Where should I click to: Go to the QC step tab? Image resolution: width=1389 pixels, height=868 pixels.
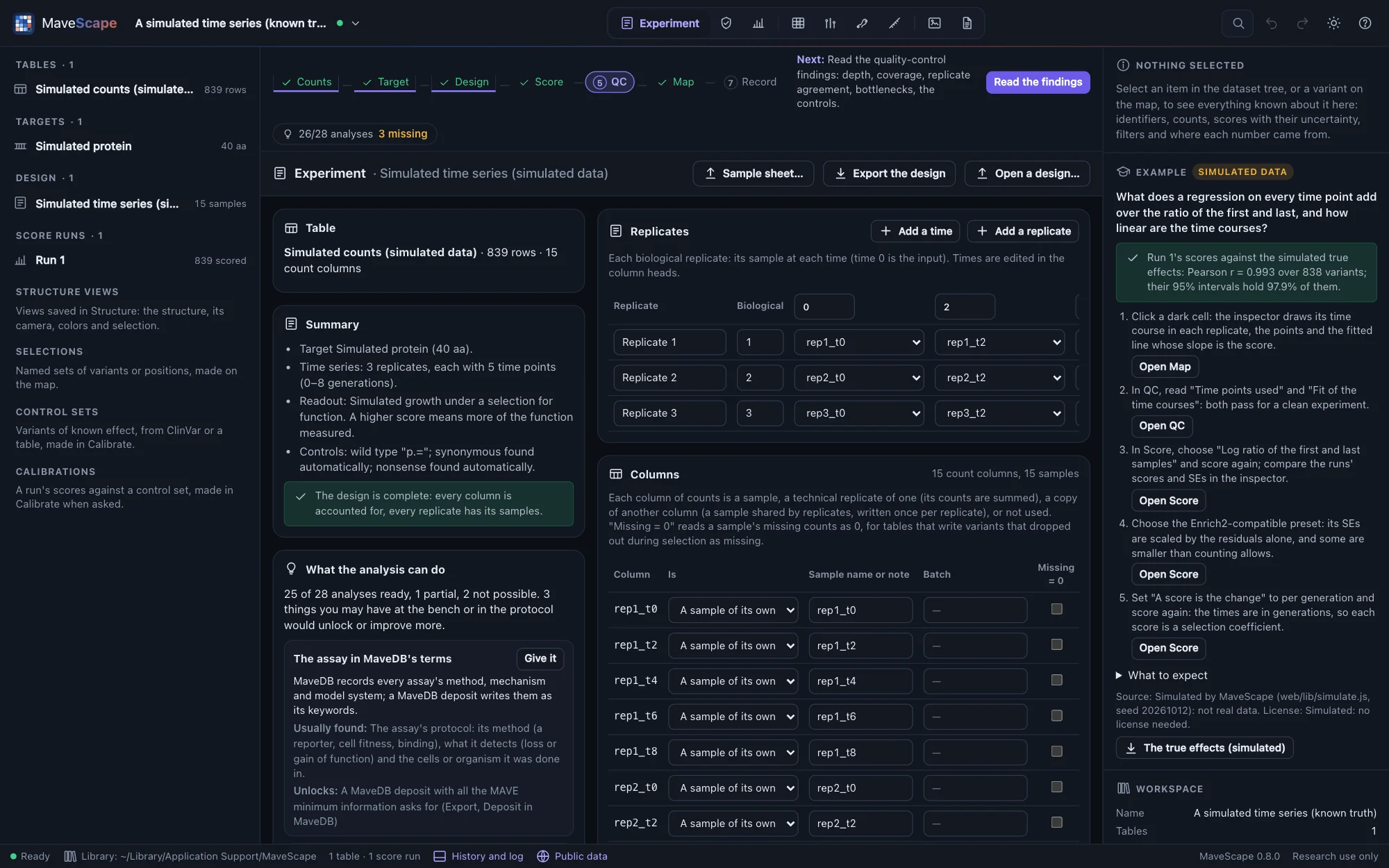[x=610, y=82]
